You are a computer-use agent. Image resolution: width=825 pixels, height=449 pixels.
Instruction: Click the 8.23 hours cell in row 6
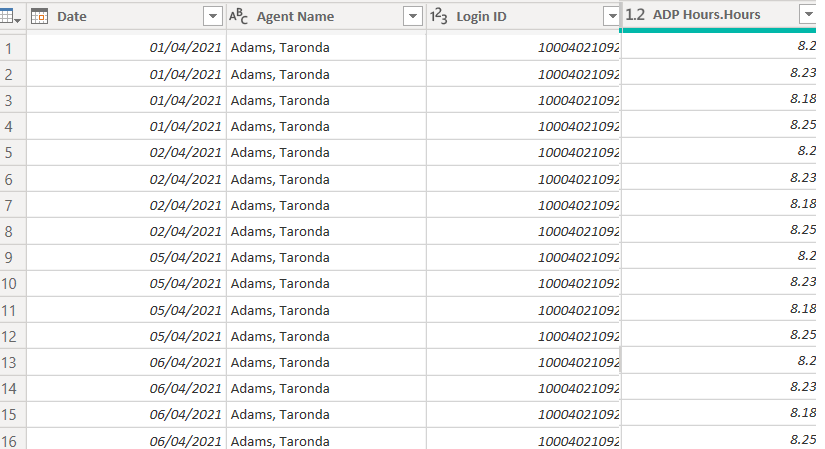click(x=719, y=177)
